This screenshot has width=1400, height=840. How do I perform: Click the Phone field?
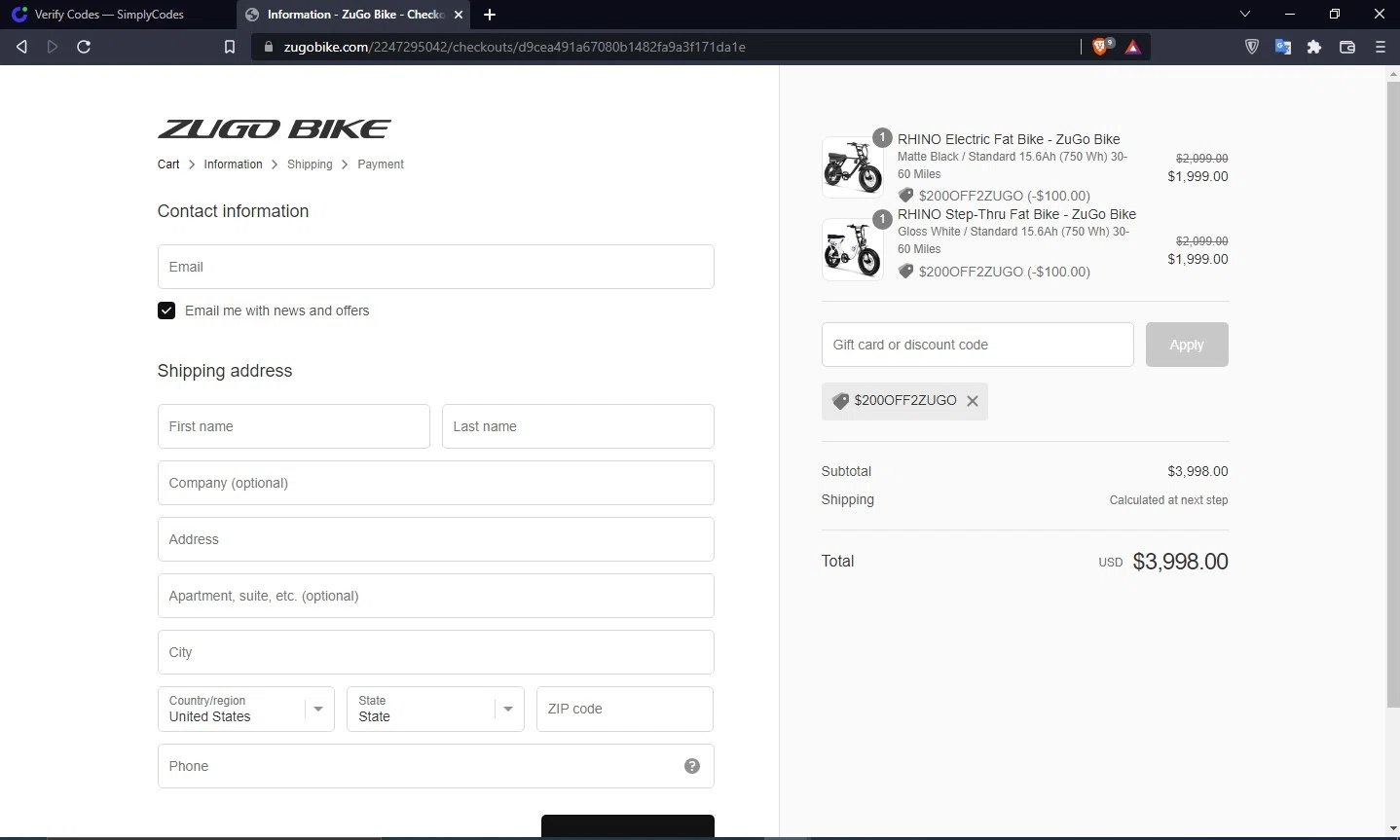[436, 766]
